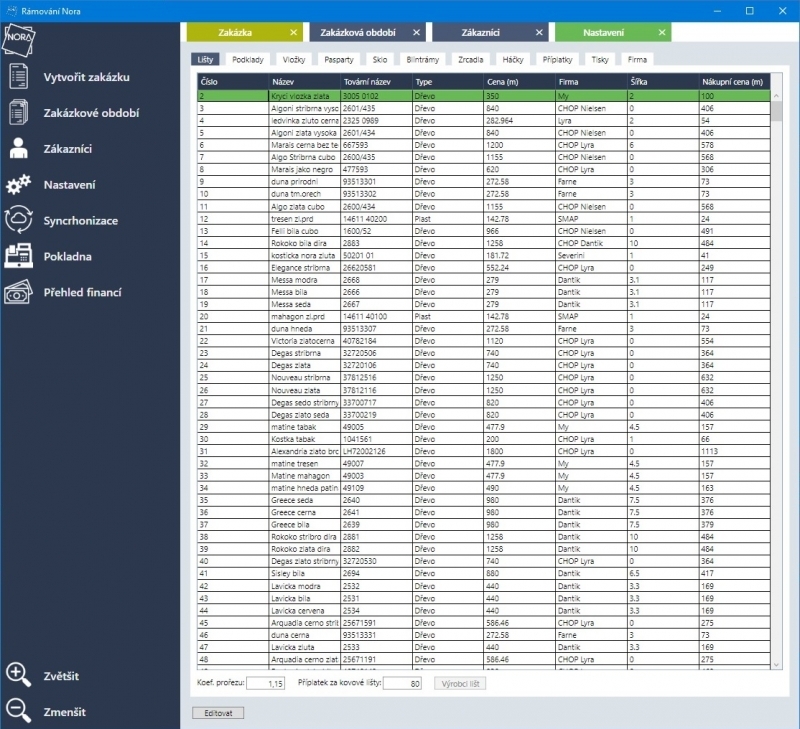Focus the Příplatek za kovové lišty field

click(402, 684)
